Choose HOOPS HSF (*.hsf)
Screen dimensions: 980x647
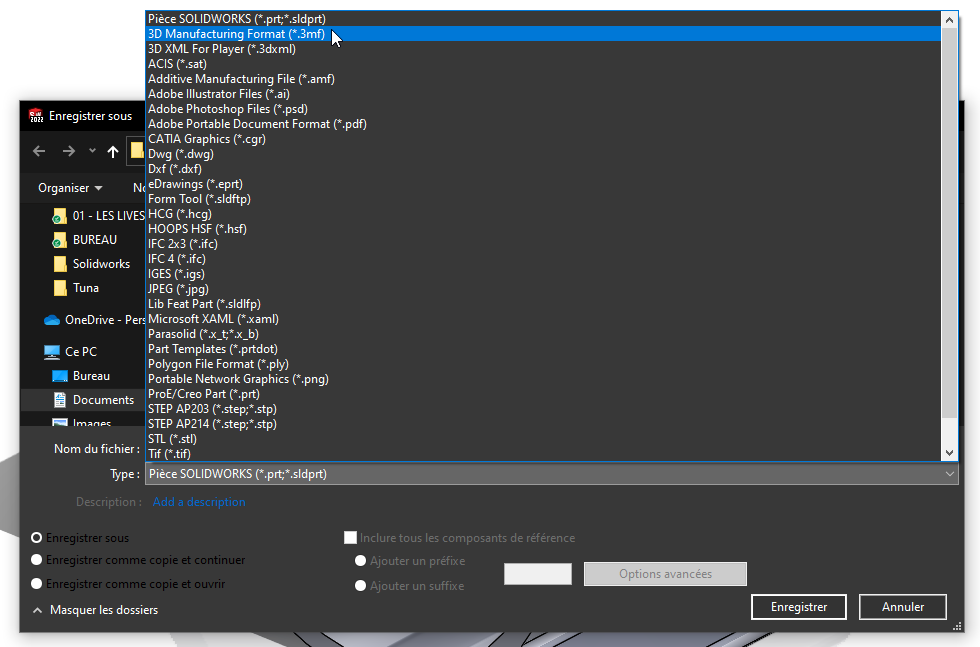tap(543, 229)
